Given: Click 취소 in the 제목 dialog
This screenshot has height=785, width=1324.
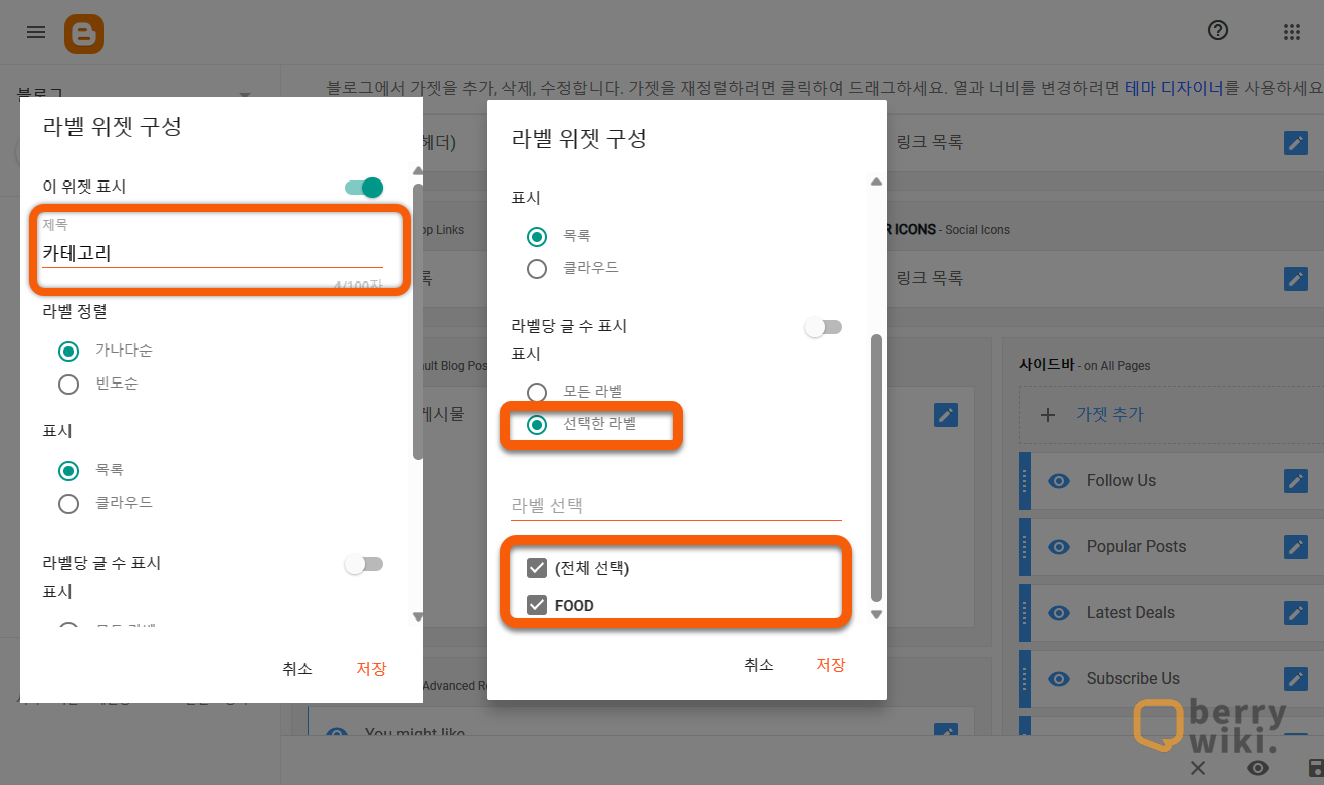Looking at the screenshot, I should (297, 669).
